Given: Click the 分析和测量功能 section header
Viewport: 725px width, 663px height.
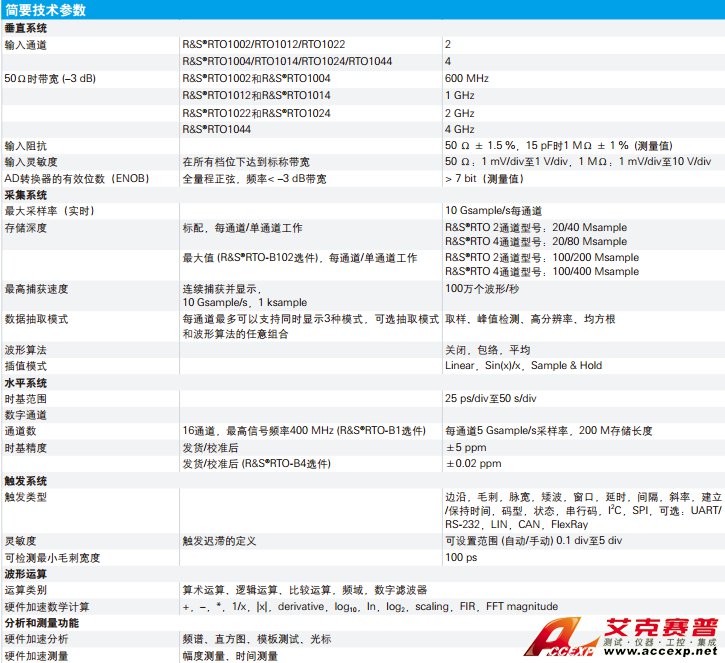Looking at the screenshot, I should click(41, 623).
